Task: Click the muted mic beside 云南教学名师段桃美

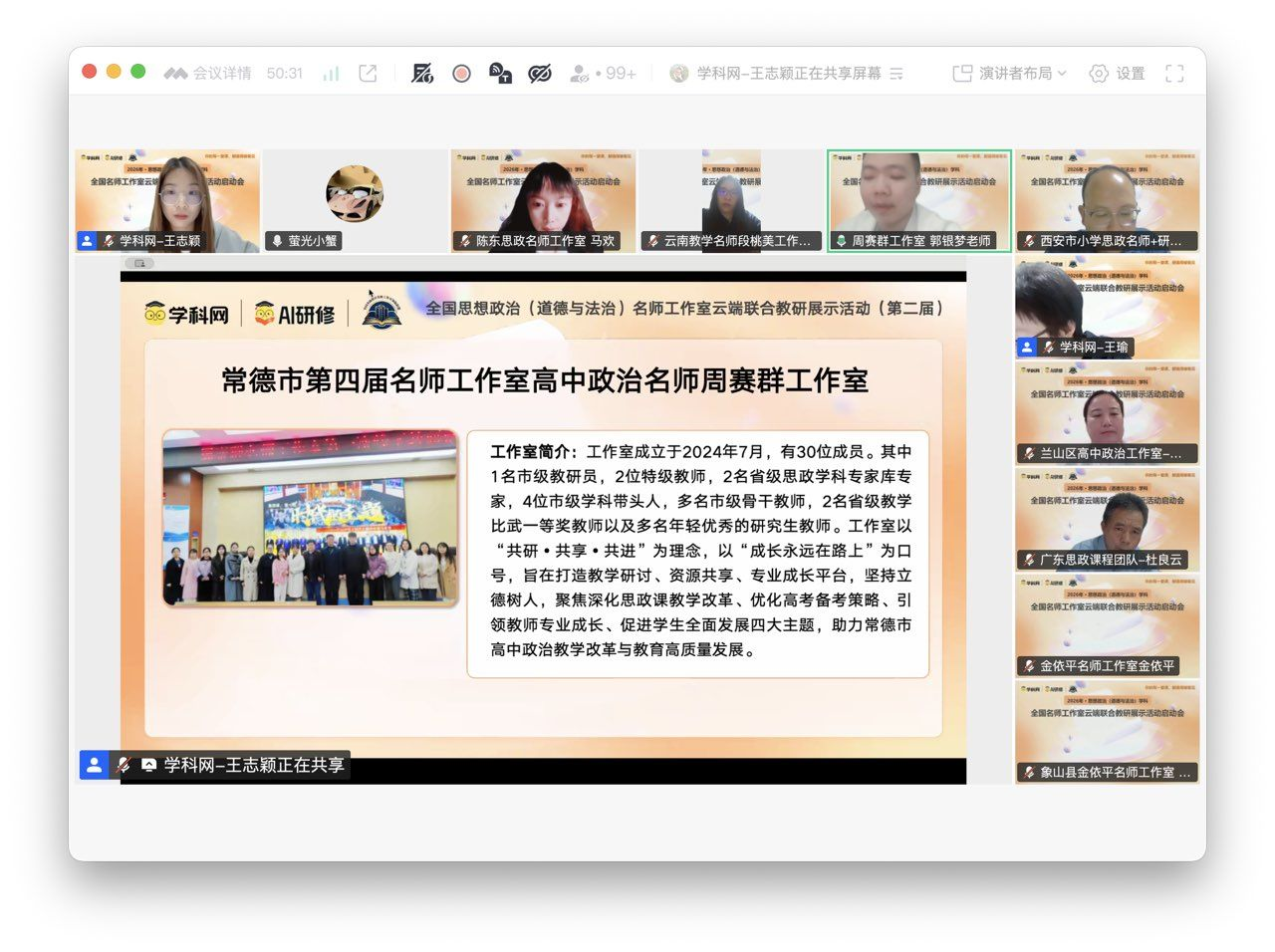Action: point(653,241)
